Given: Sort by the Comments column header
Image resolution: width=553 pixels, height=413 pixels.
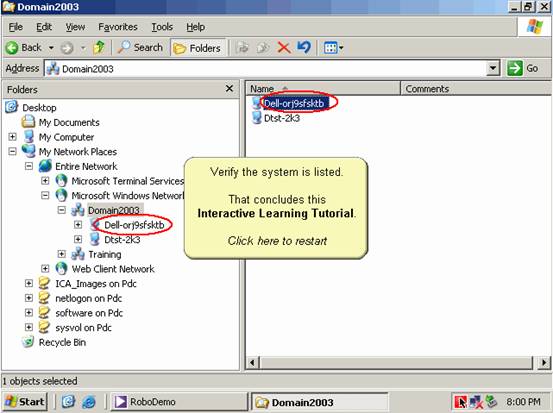Looking at the screenshot, I should pyautogui.click(x=476, y=89).
